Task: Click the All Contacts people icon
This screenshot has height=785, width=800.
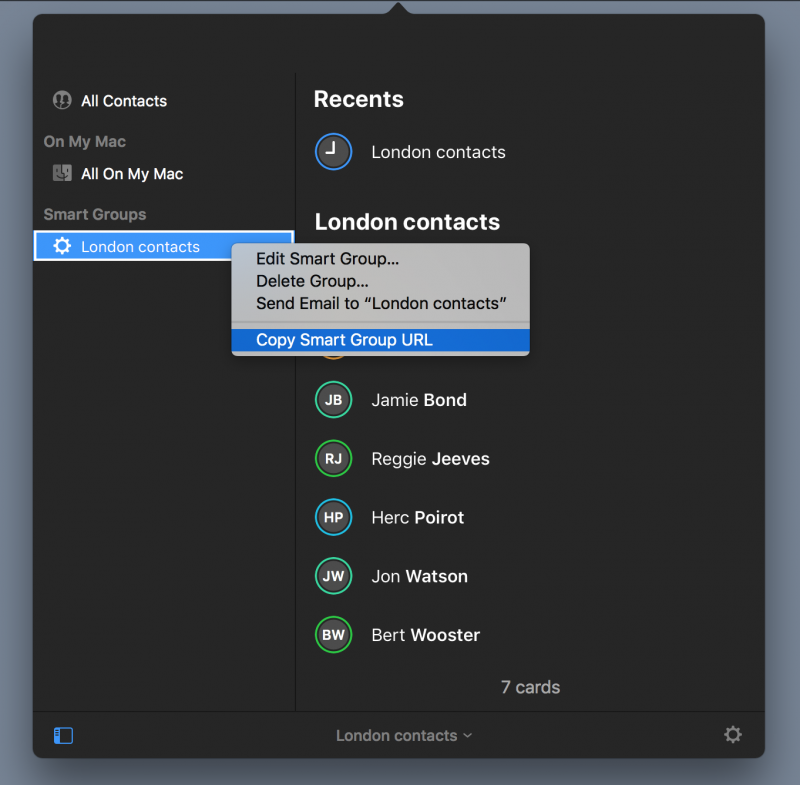Action: (62, 100)
